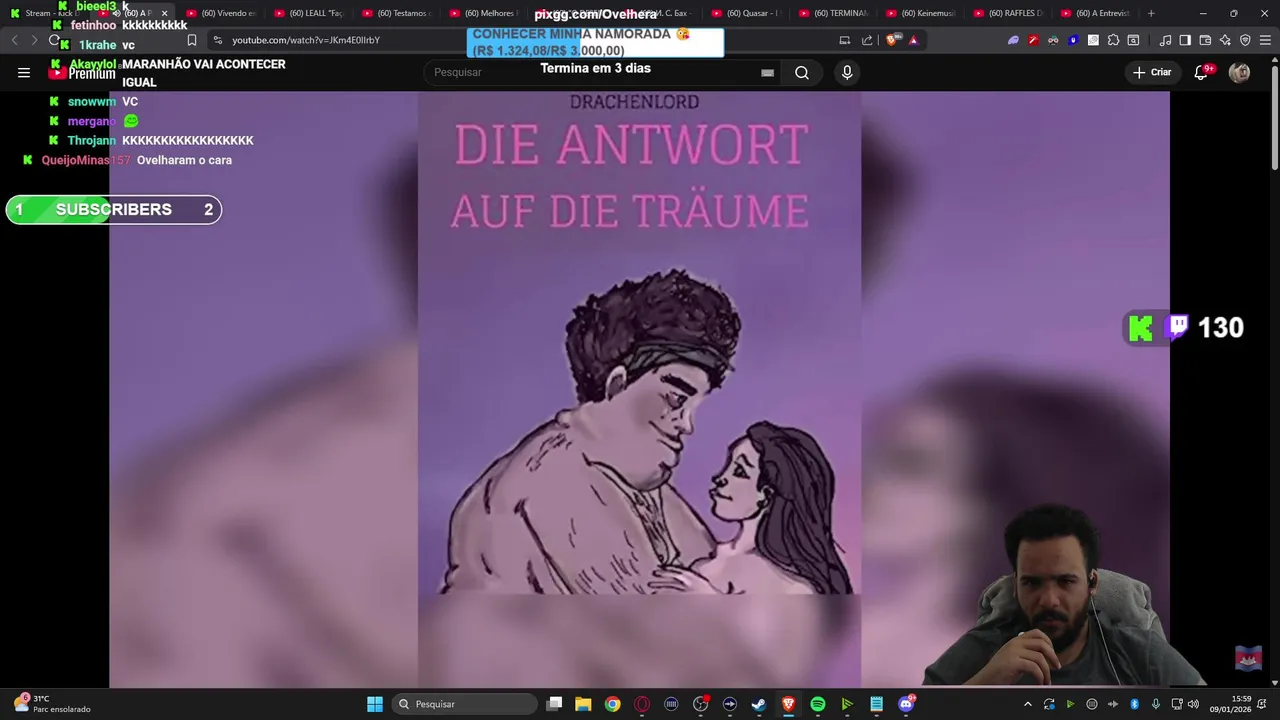Open the YouTube account avatar menu
Viewport: 1280px width, 720px height.
coord(1239,72)
